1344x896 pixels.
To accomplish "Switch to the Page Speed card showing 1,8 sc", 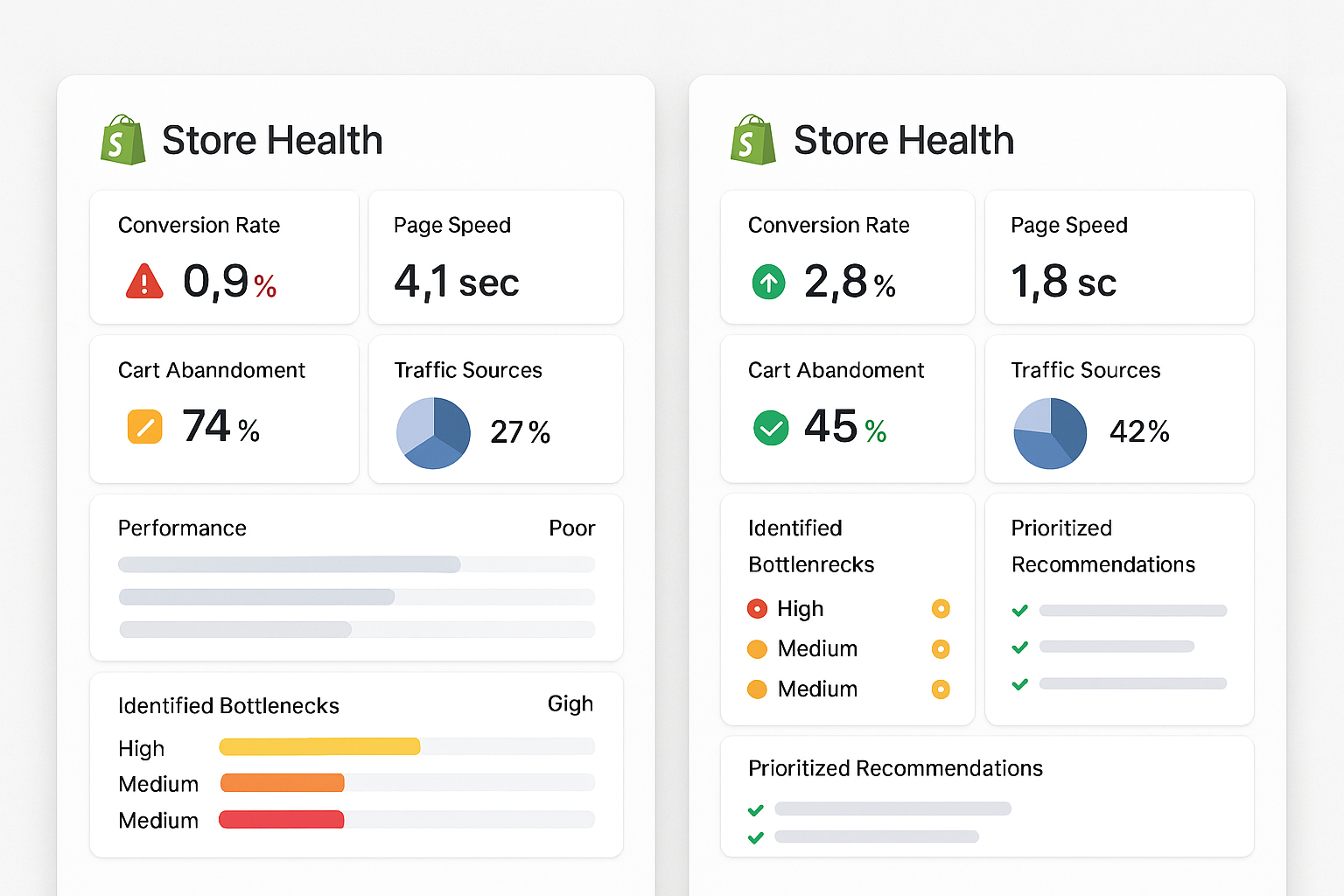I will (1119, 256).
